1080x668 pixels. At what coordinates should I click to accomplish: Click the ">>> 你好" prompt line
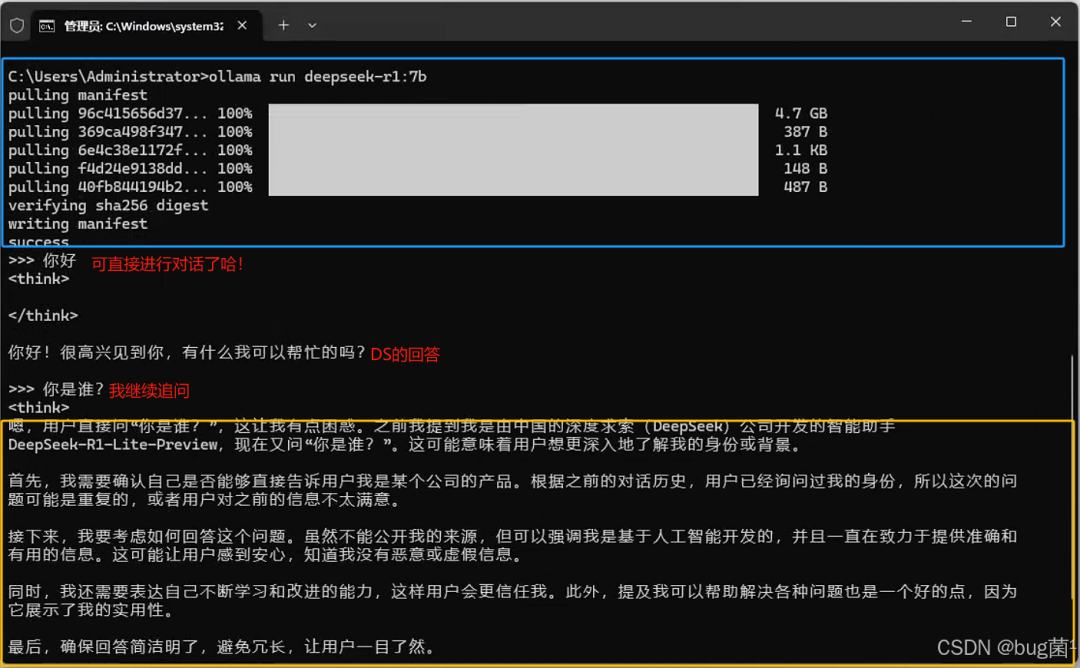(x=42, y=261)
